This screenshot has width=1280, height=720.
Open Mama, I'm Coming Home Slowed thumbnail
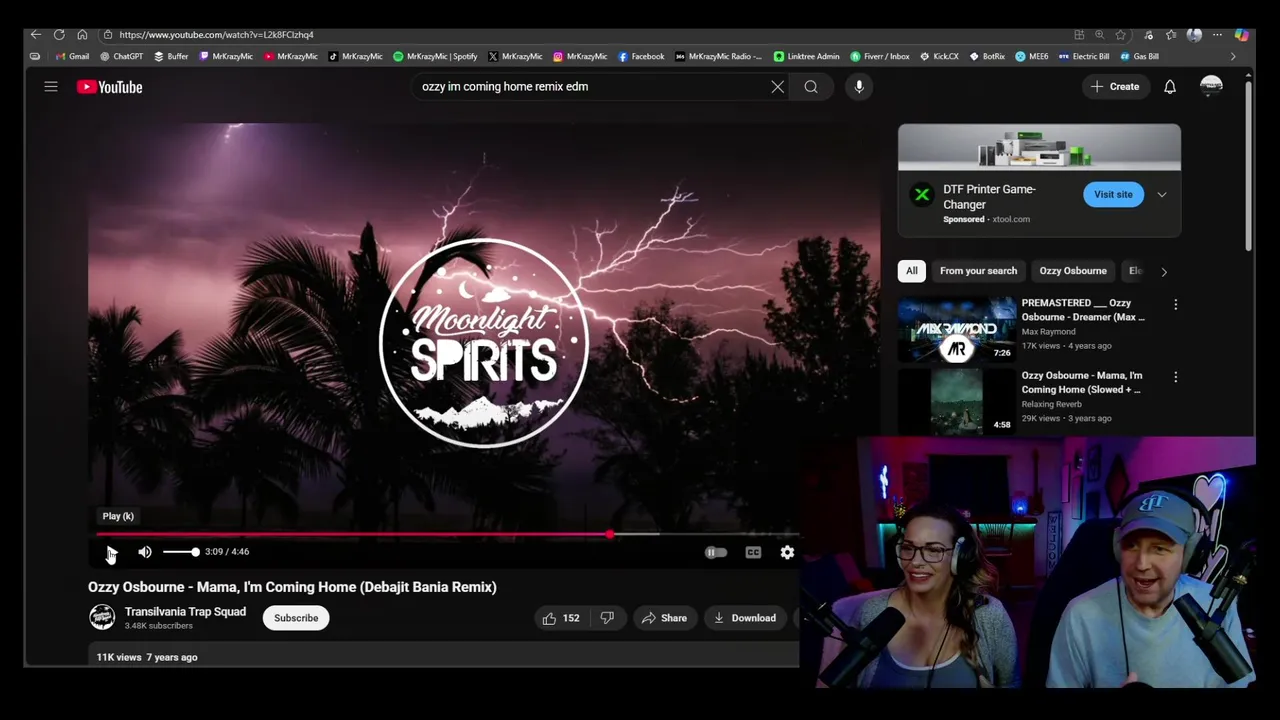957,401
